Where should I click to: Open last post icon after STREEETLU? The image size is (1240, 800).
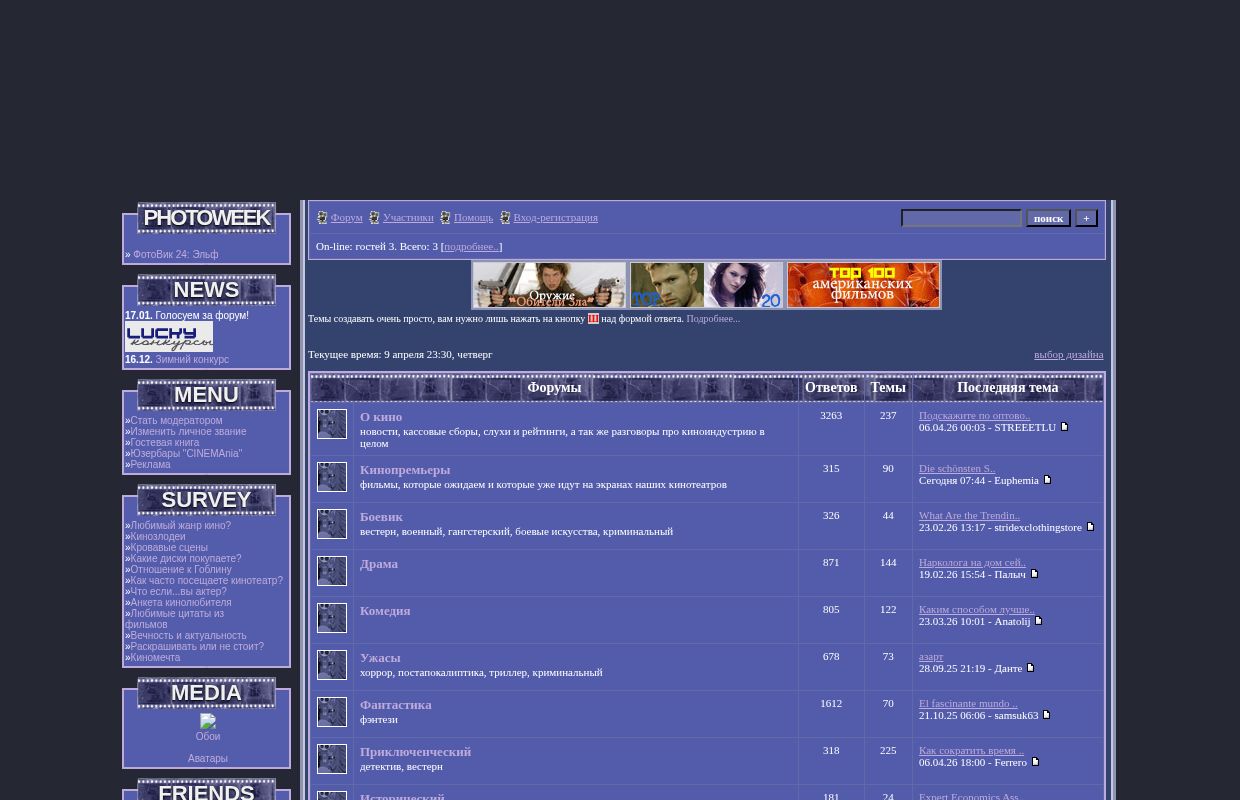1064,427
